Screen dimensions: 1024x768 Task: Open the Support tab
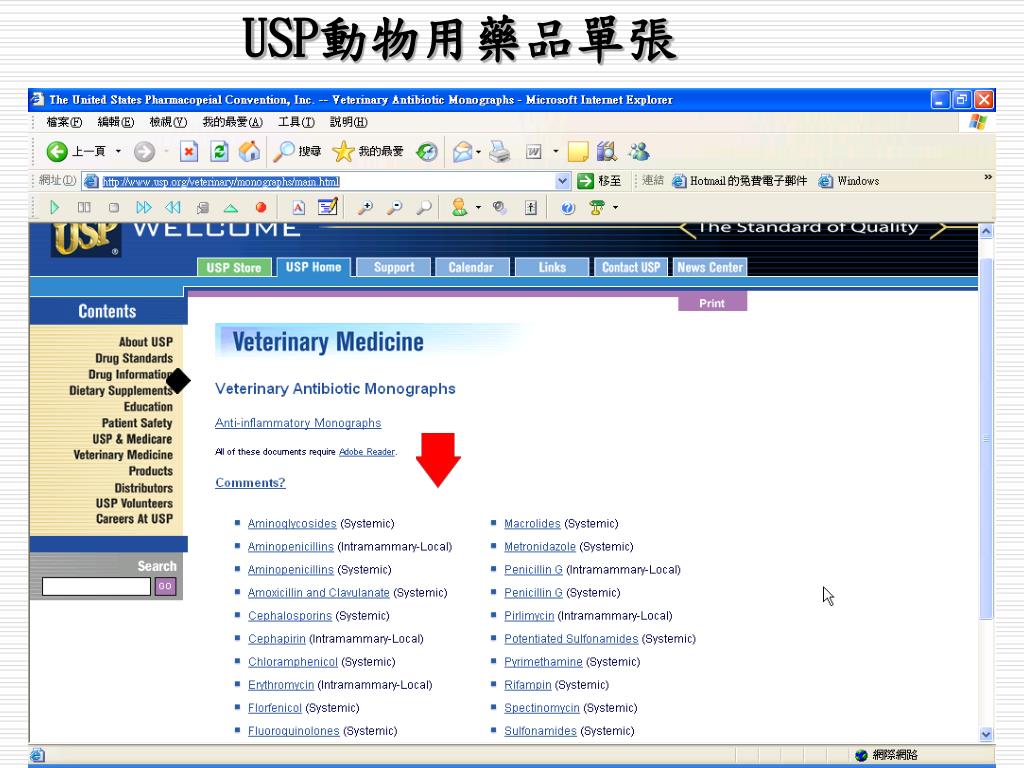[394, 267]
